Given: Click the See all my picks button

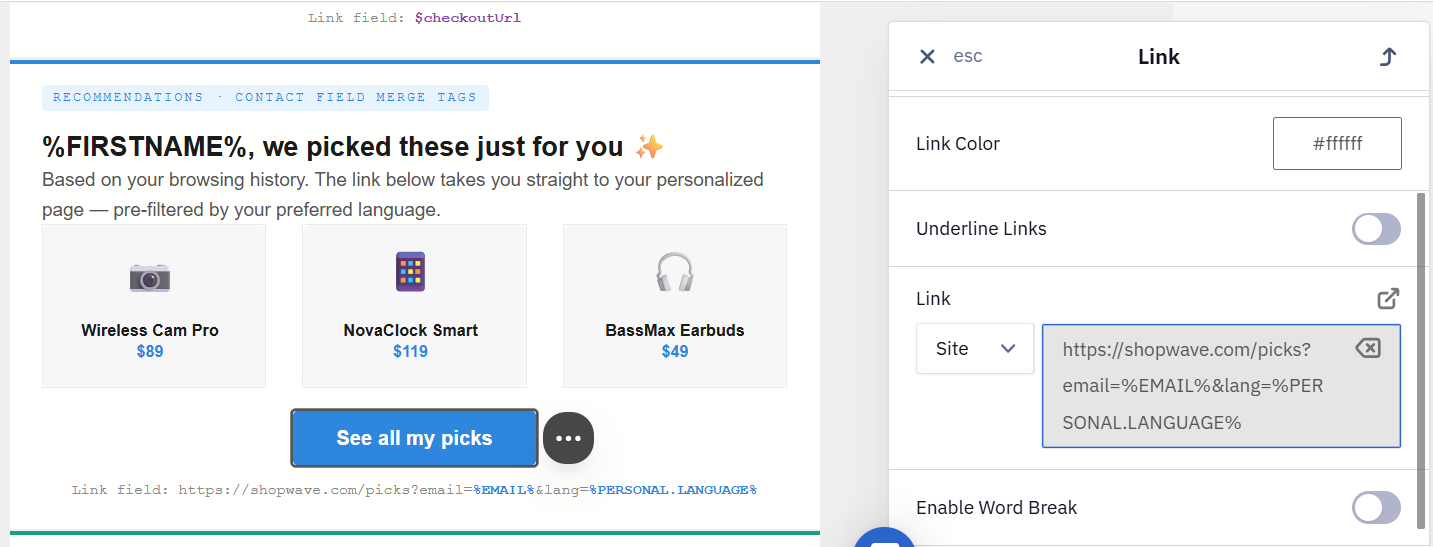Looking at the screenshot, I should [414, 438].
